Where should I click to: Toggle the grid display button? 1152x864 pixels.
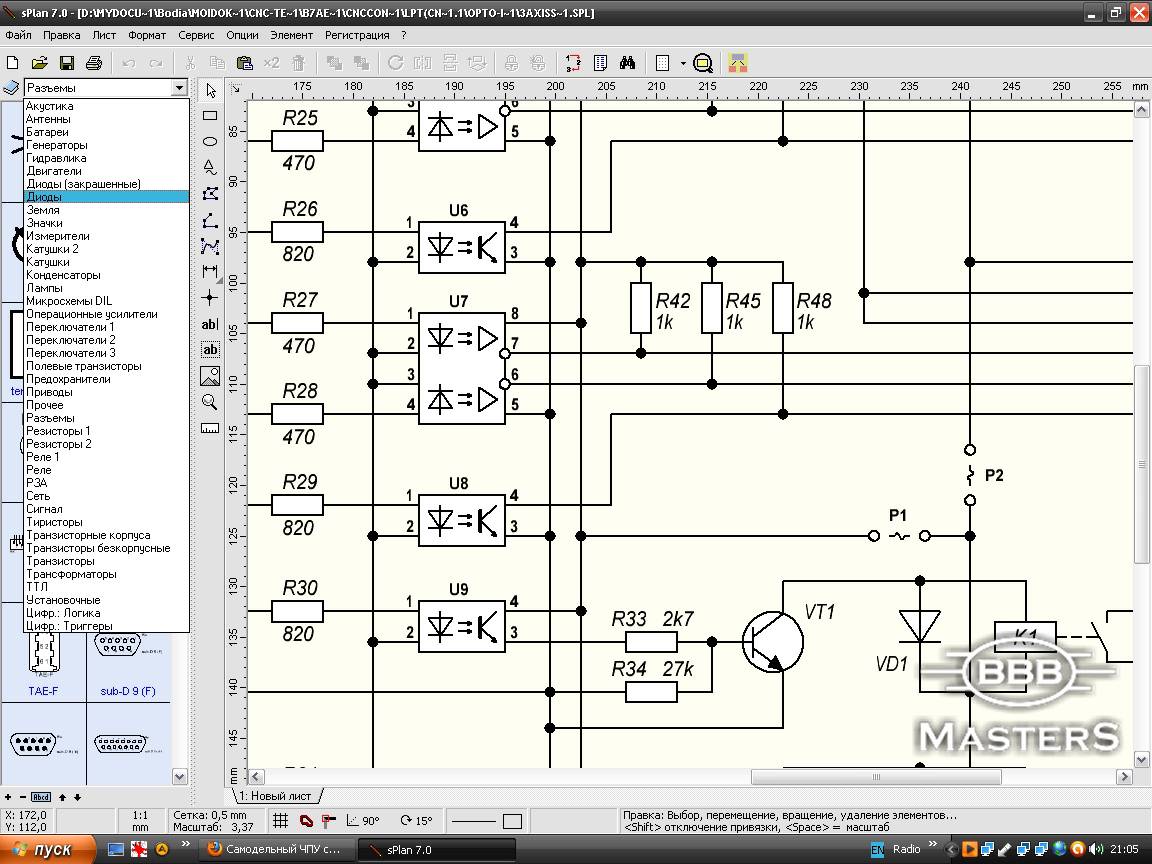pyautogui.click(x=282, y=821)
